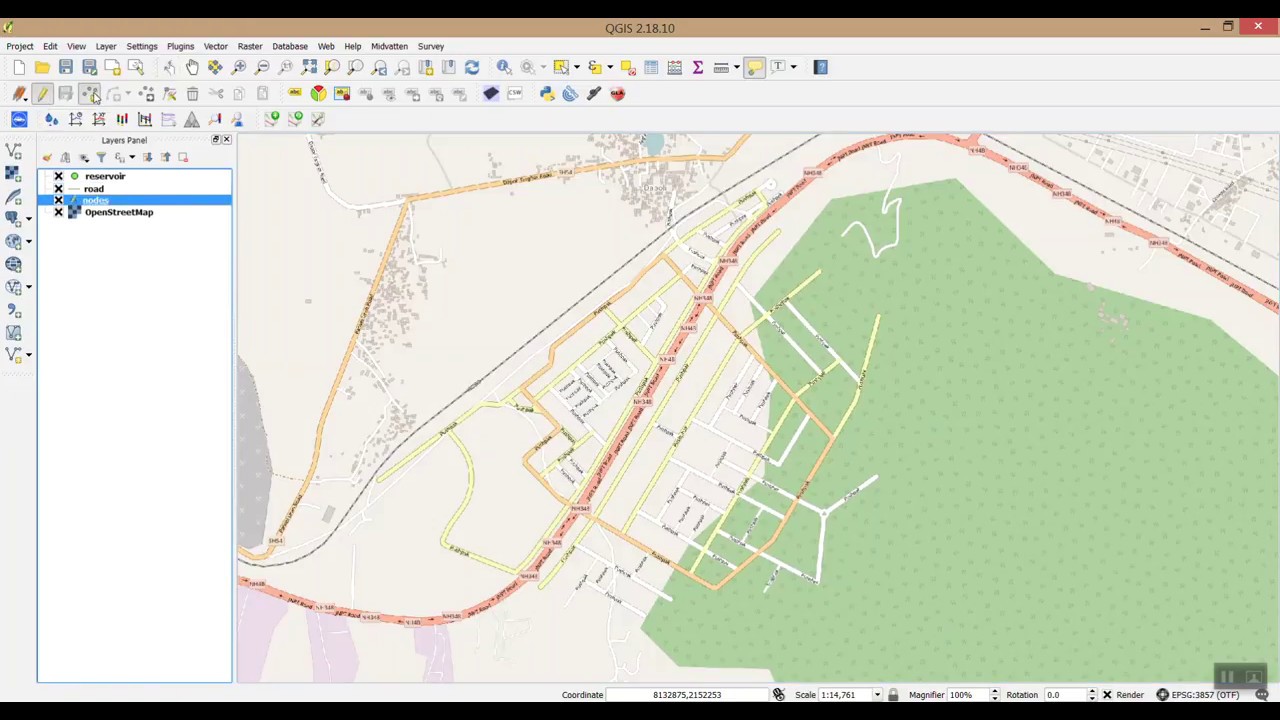The width and height of the screenshot is (1280, 720).
Task: Toggle the Map Tips icon
Action: point(755,67)
